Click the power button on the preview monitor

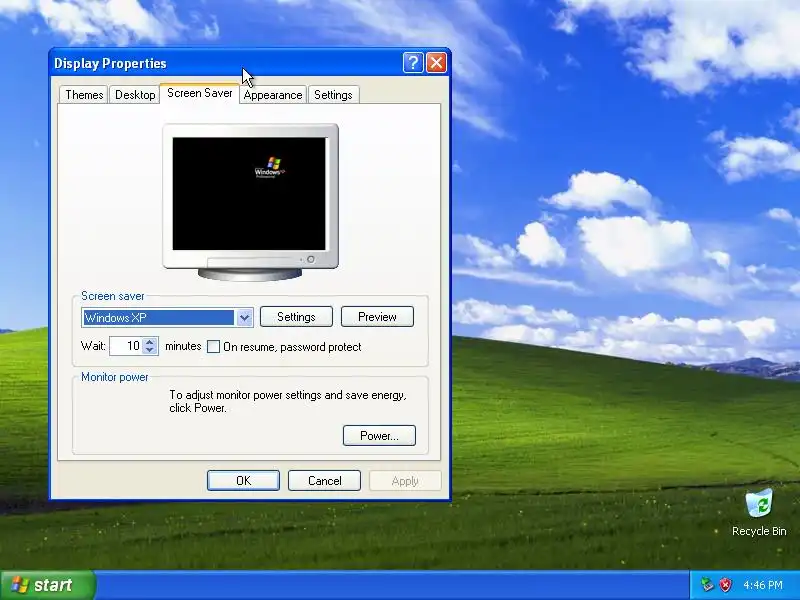pos(311,260)
